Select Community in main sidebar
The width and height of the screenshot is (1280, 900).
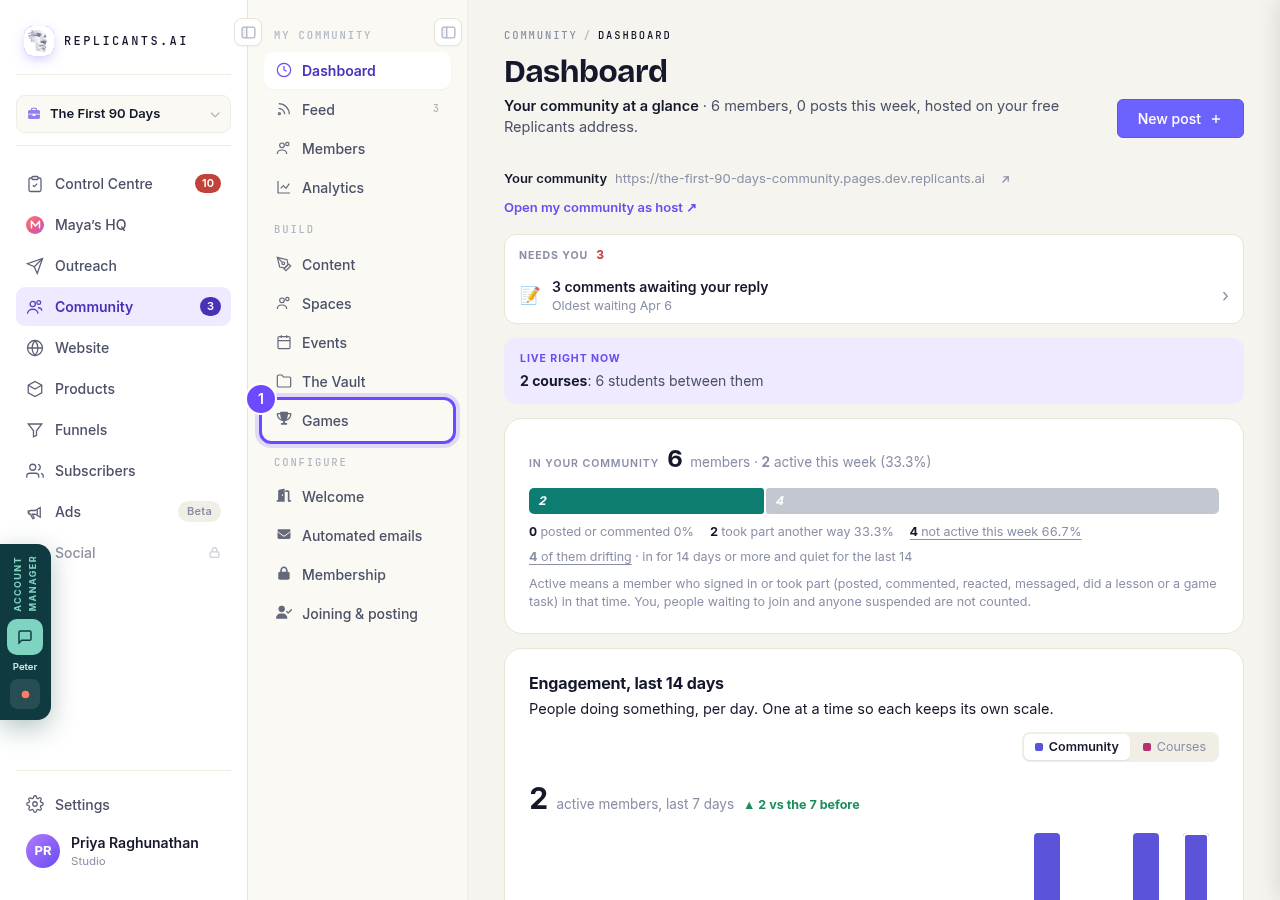tap(123, 307)
